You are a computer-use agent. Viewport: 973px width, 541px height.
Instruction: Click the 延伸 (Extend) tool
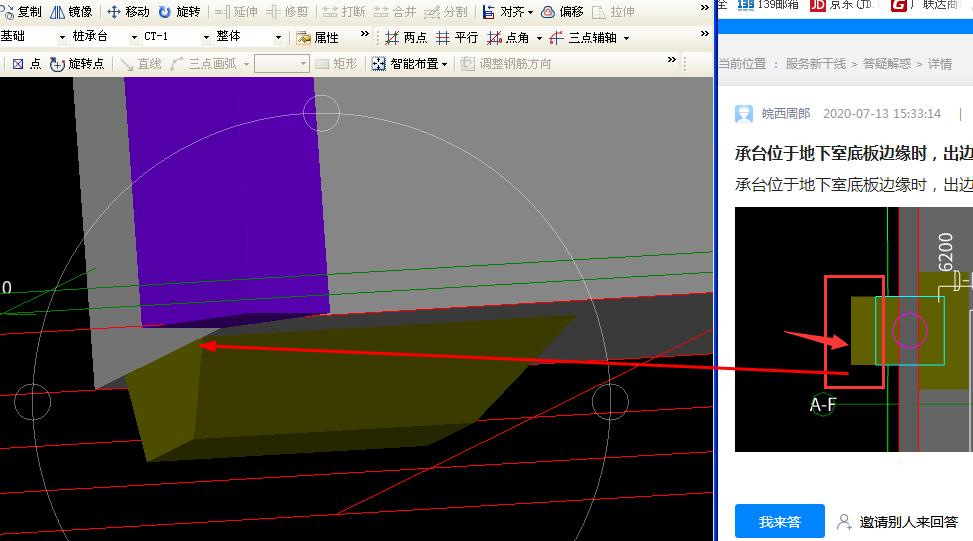click(x=236, y=12)
